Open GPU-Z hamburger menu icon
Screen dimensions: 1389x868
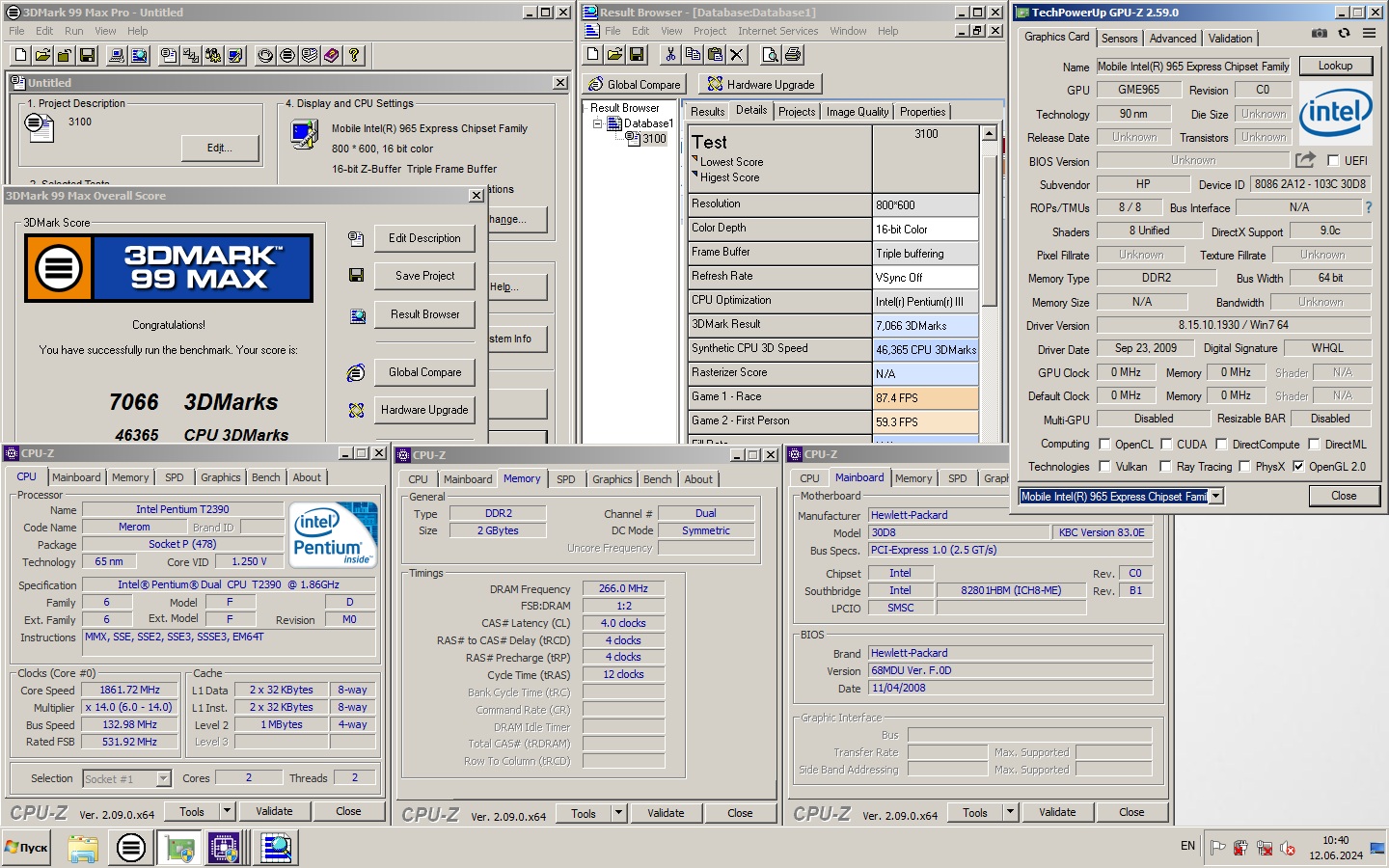[1369, 34]
